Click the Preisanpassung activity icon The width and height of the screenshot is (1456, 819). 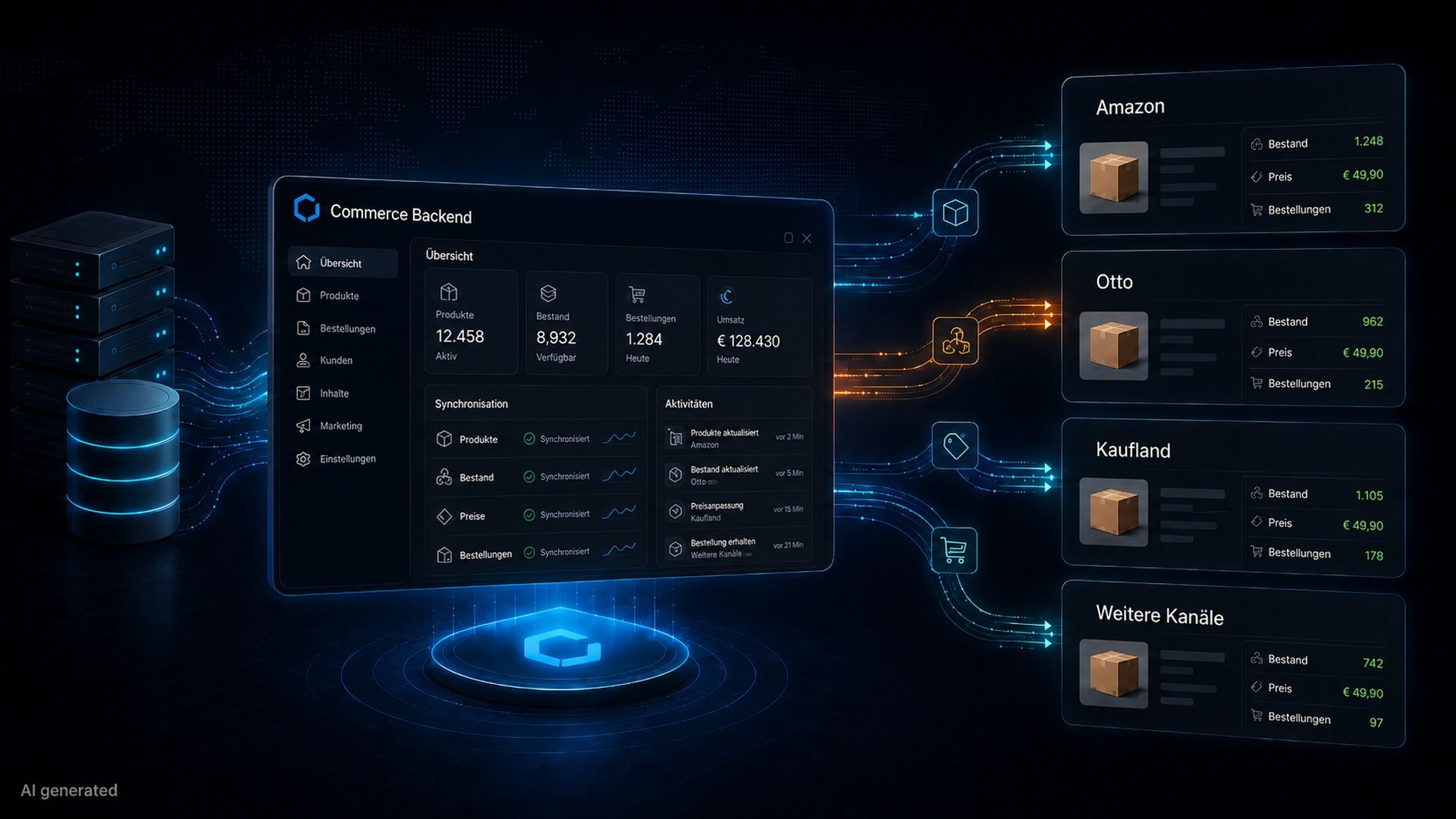click(x=675, y=511)
